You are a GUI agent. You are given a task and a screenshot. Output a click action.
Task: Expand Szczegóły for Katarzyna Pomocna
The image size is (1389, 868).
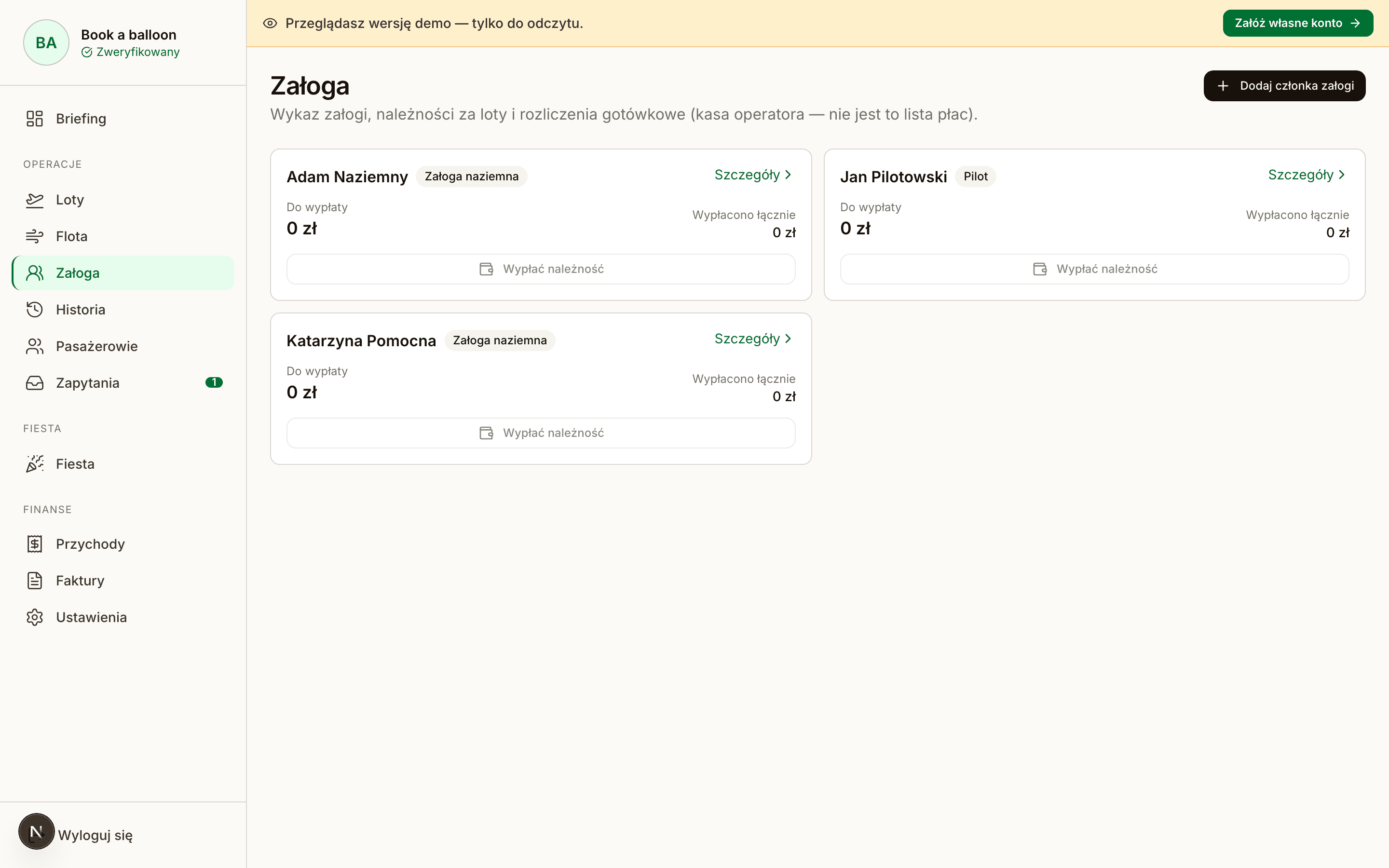tap(753, 339)
